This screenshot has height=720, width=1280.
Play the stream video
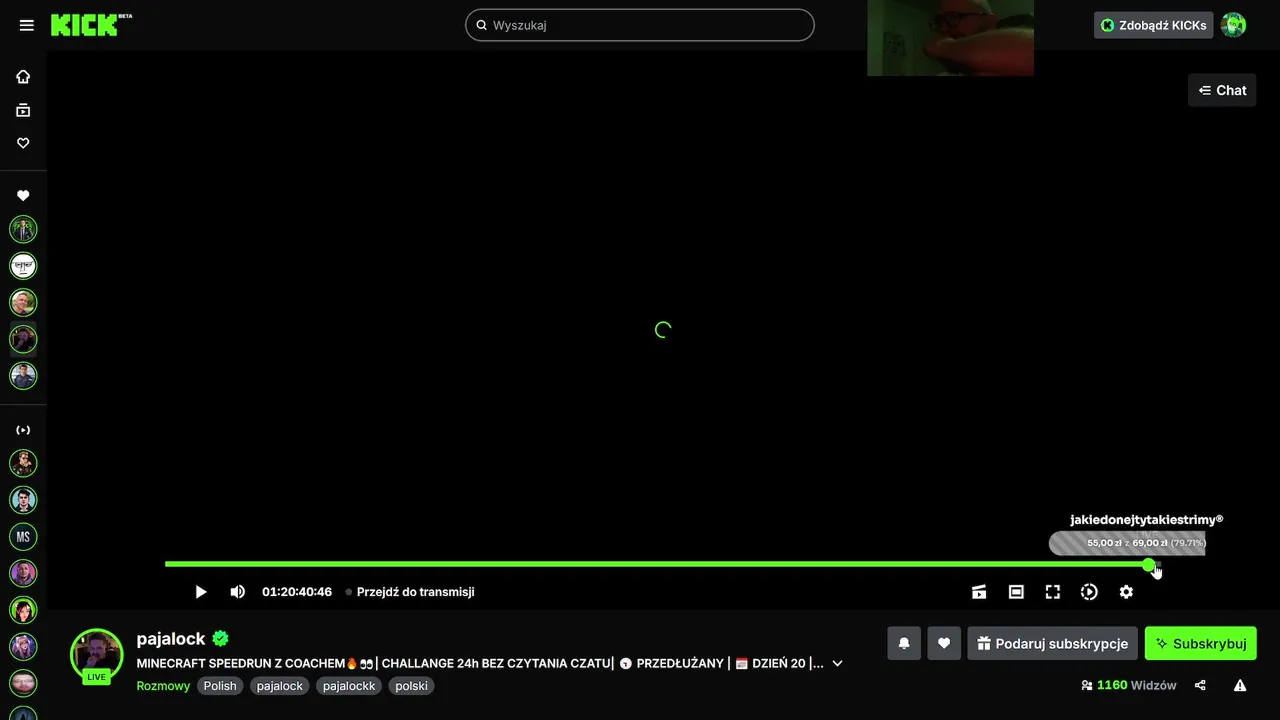pyautogui.click(x=200, y=592)
